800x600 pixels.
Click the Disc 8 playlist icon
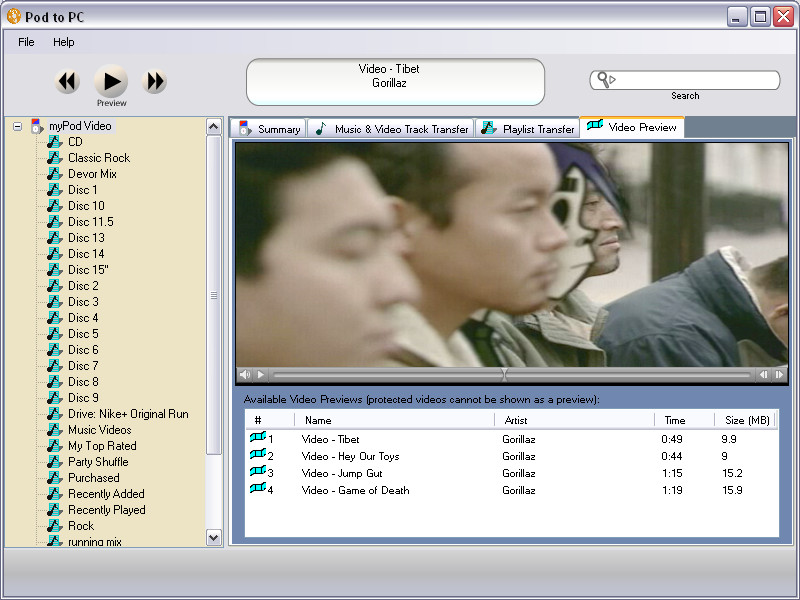click(55, 382)
